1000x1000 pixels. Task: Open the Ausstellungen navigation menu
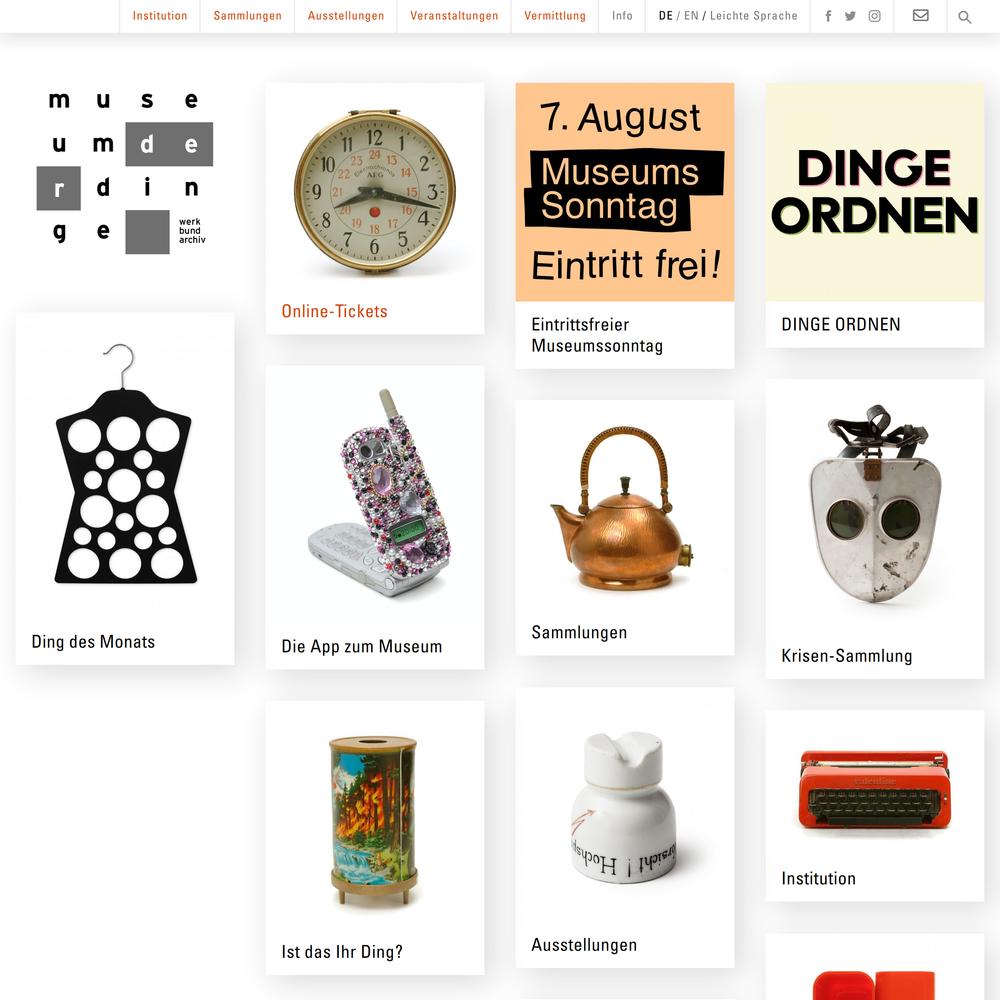point(346,16)
